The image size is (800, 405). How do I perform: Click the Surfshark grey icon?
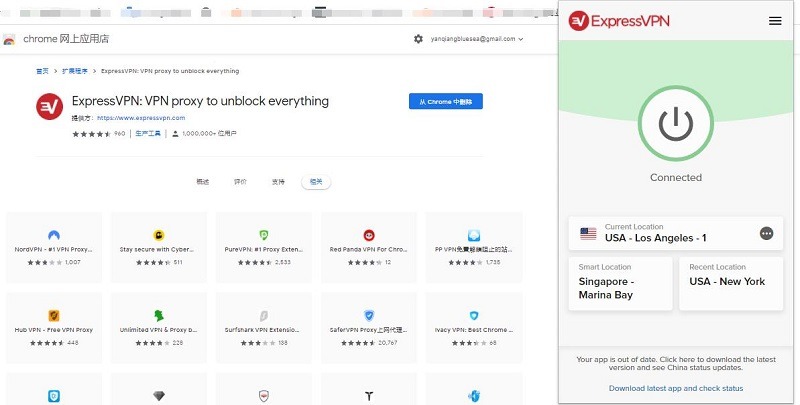[x=264, y=315]
